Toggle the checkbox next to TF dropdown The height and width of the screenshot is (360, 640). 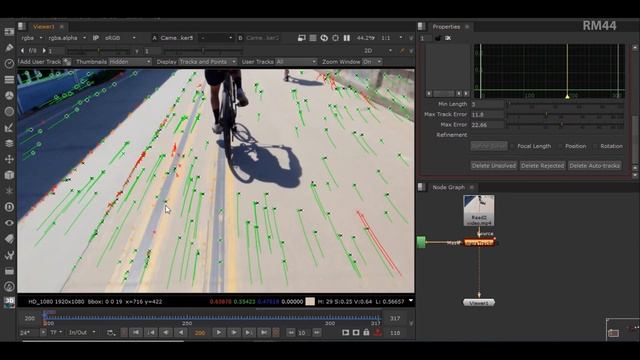pyautogui.click(x=43, y=332)
